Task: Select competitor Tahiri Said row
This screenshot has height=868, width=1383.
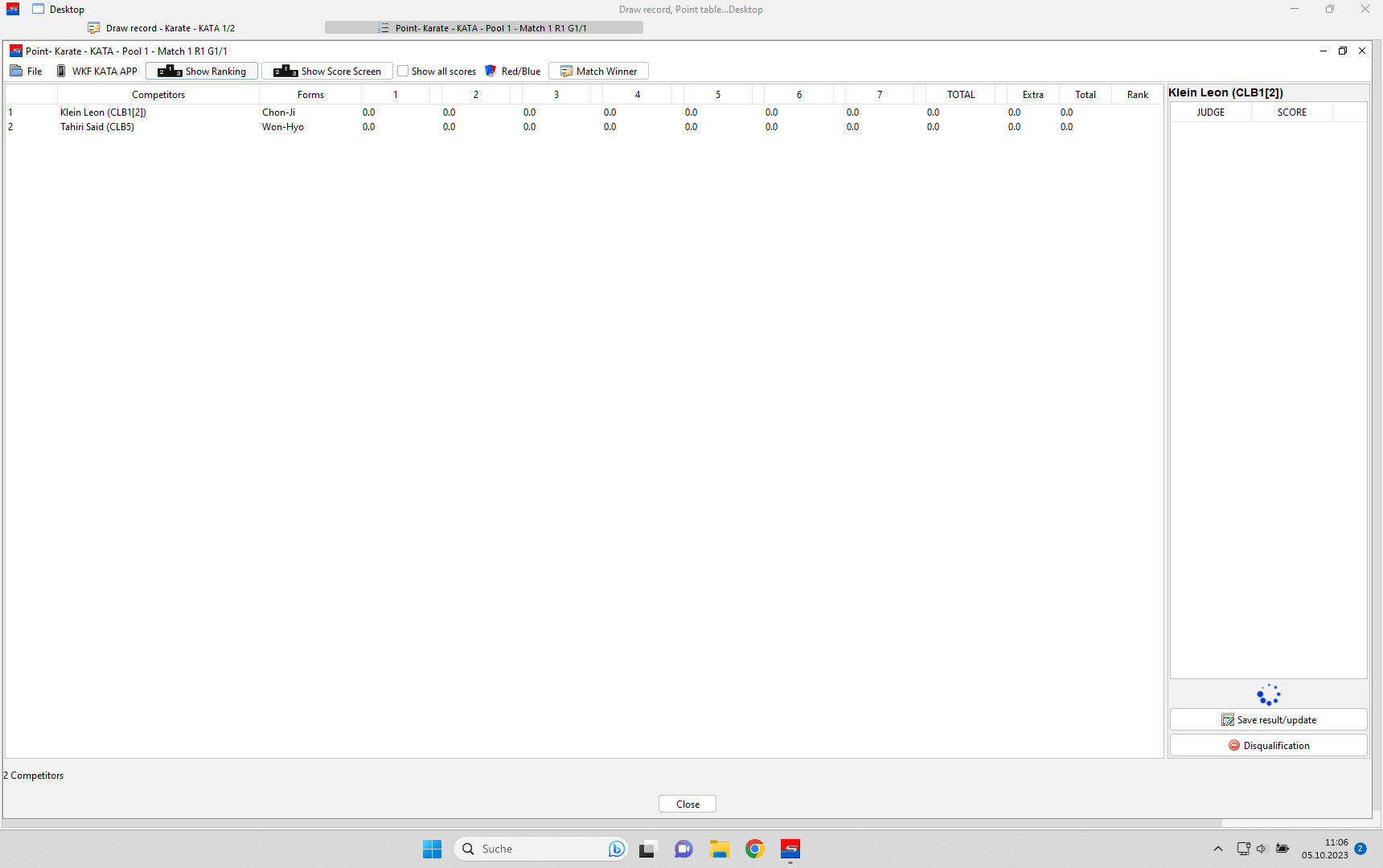Action: [x=97, y=127]
